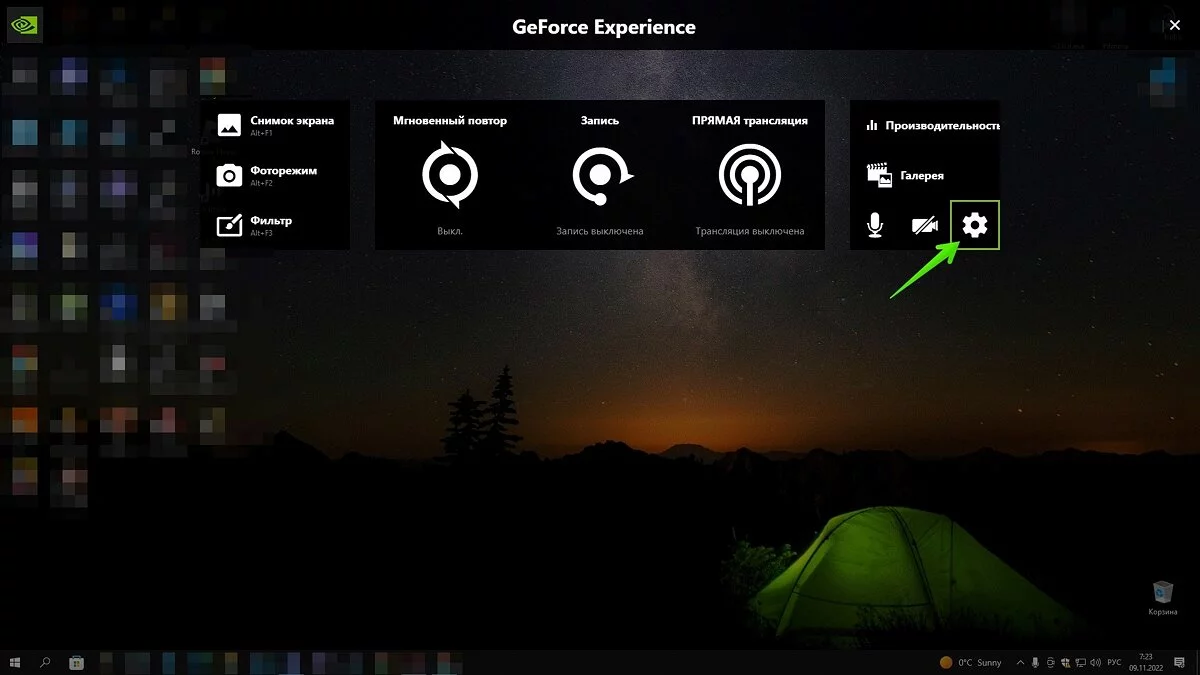Click the taskbar search magnifier
Viewport: 1200px width, 675px height.
tap(45, 662)
